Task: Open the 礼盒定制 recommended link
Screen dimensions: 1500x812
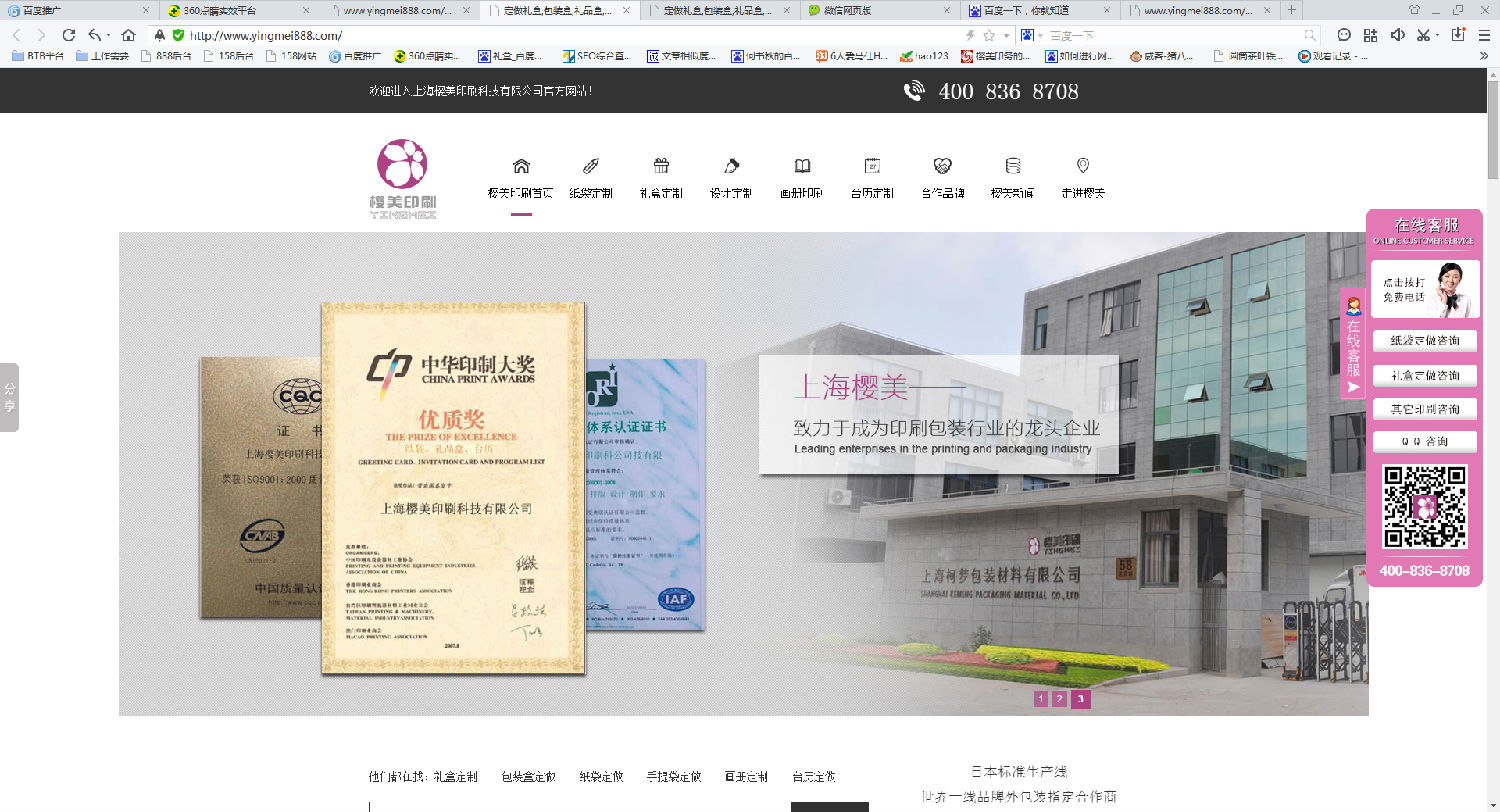Action: pos(454,776)
